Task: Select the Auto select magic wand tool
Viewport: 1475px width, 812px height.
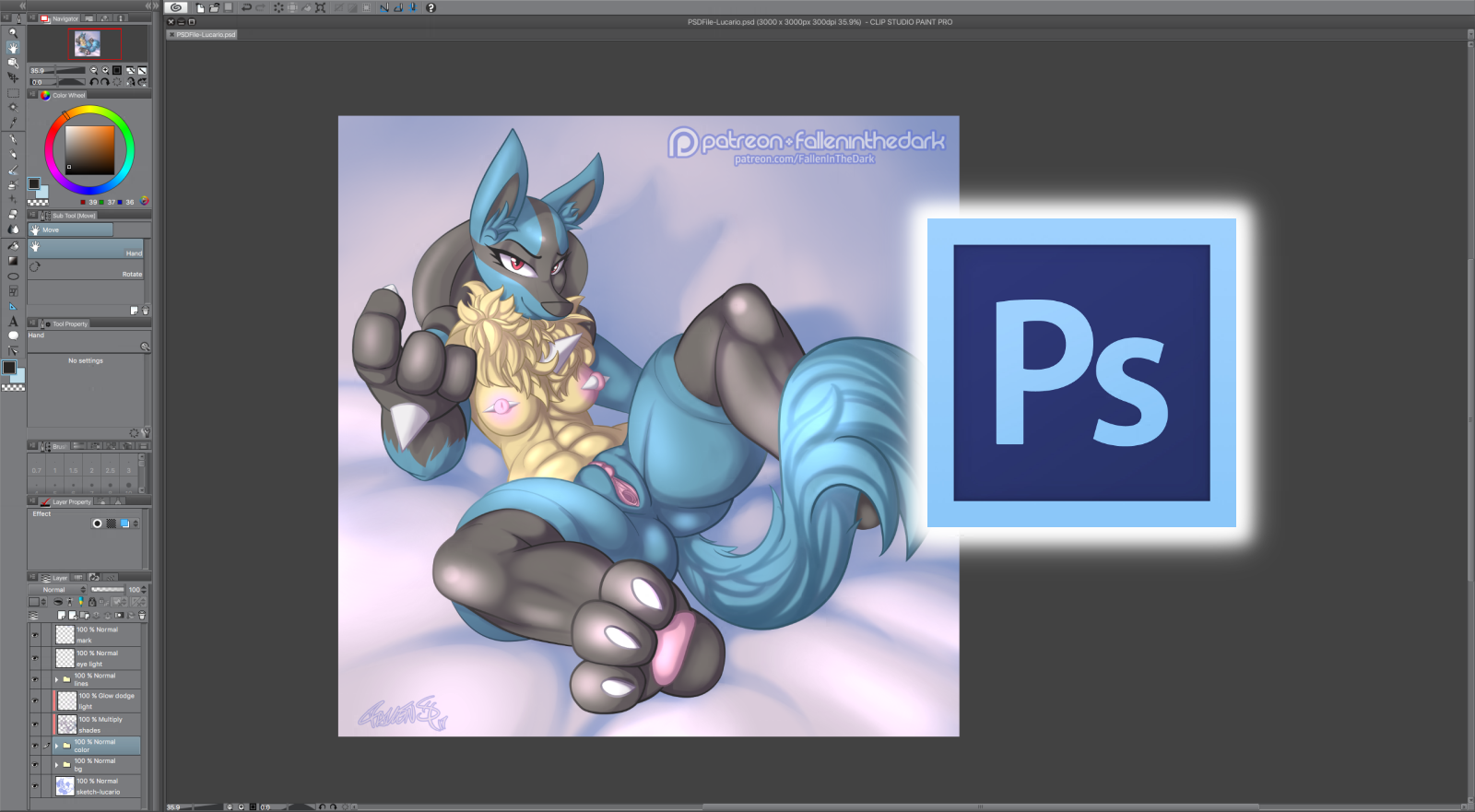Action: tap(13, 108)
